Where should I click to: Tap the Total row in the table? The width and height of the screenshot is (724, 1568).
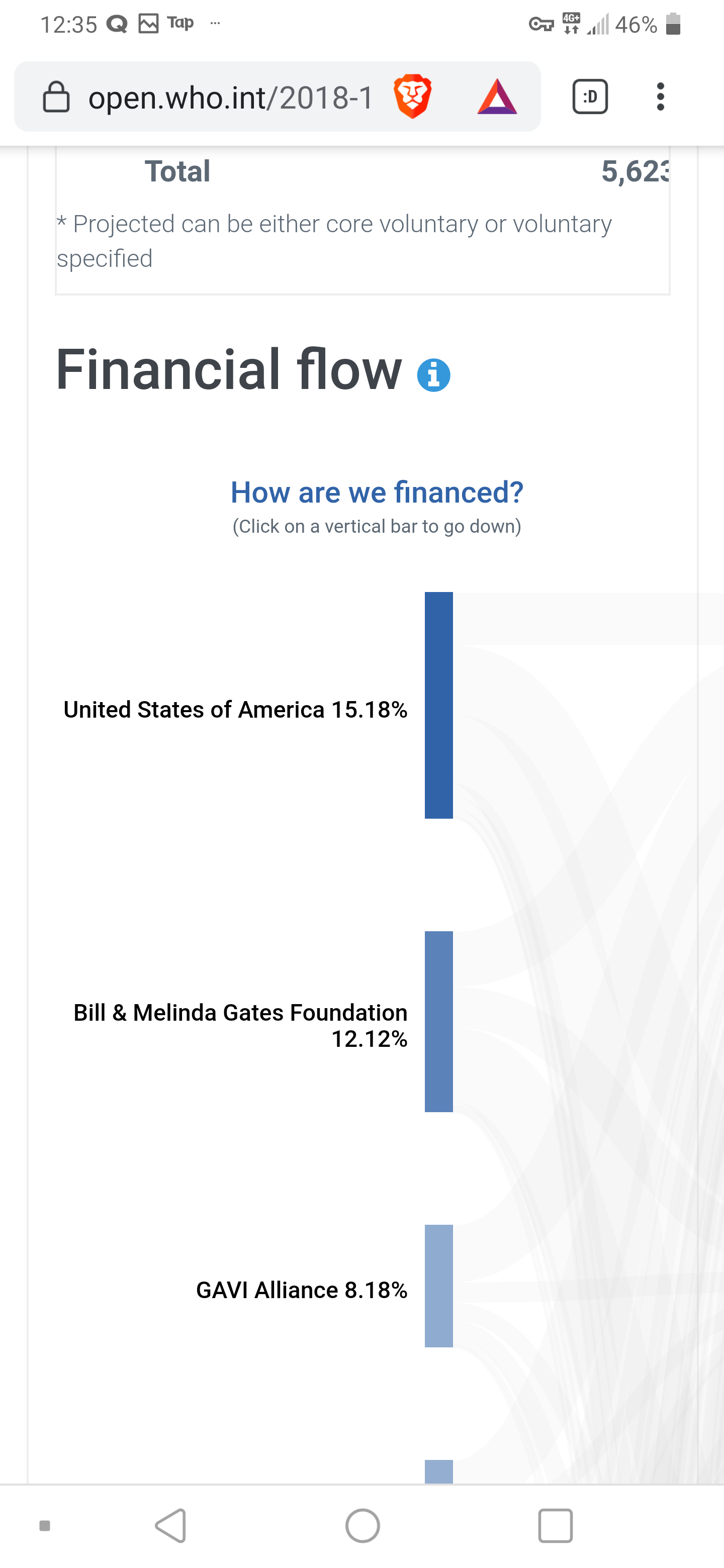178,171
